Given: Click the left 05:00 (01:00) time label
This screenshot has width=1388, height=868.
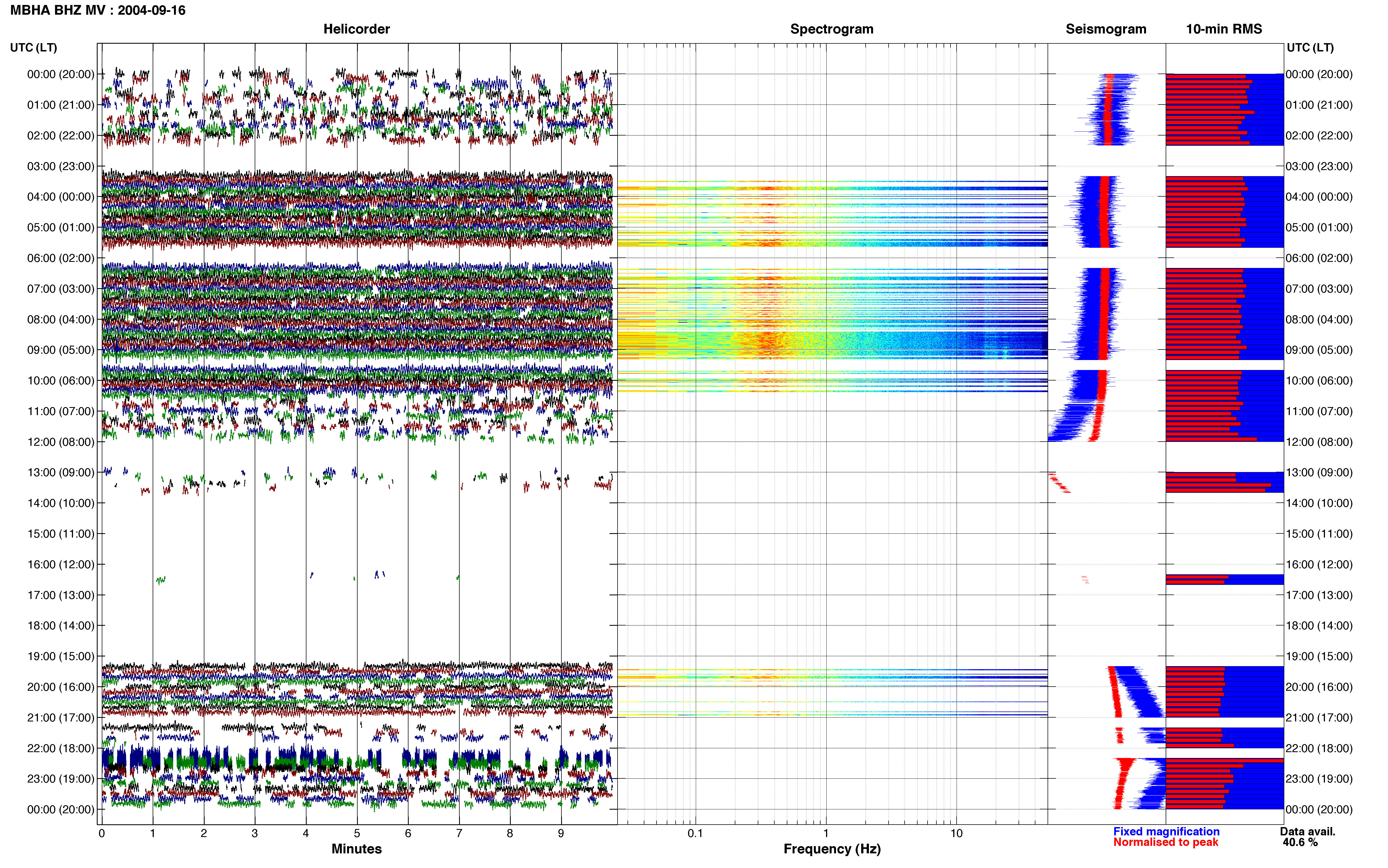Looking at the screenshot, I should coord(61,227).
